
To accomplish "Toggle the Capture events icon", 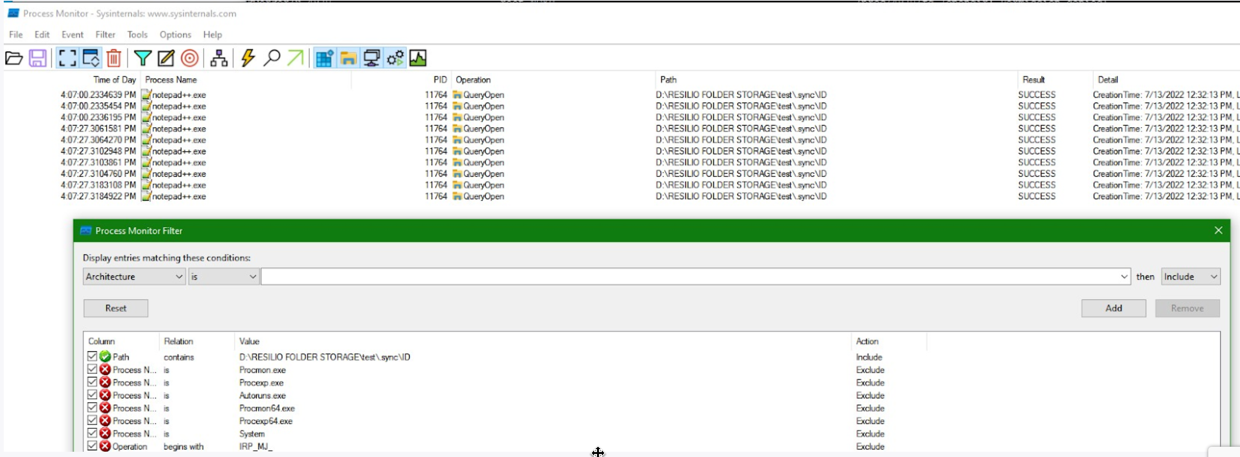I will tap(66, 58).
